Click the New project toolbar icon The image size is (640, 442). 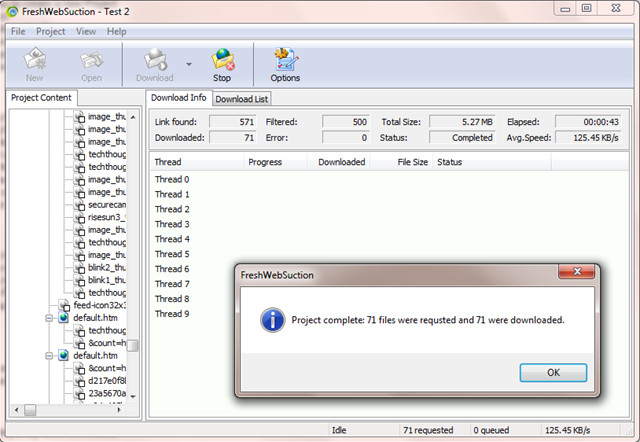point(34,59)
